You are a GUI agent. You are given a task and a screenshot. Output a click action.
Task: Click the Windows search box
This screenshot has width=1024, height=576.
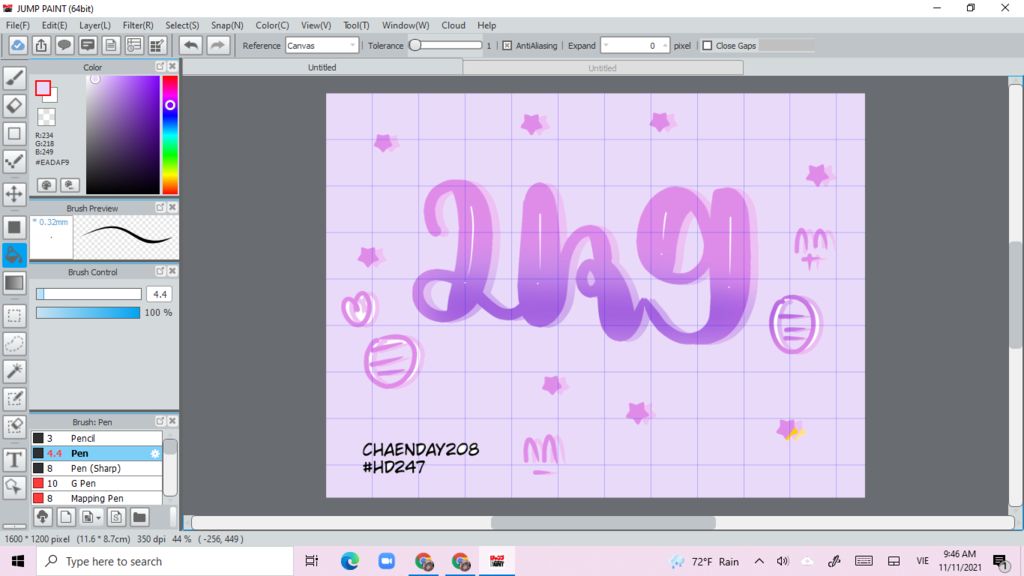165,562
